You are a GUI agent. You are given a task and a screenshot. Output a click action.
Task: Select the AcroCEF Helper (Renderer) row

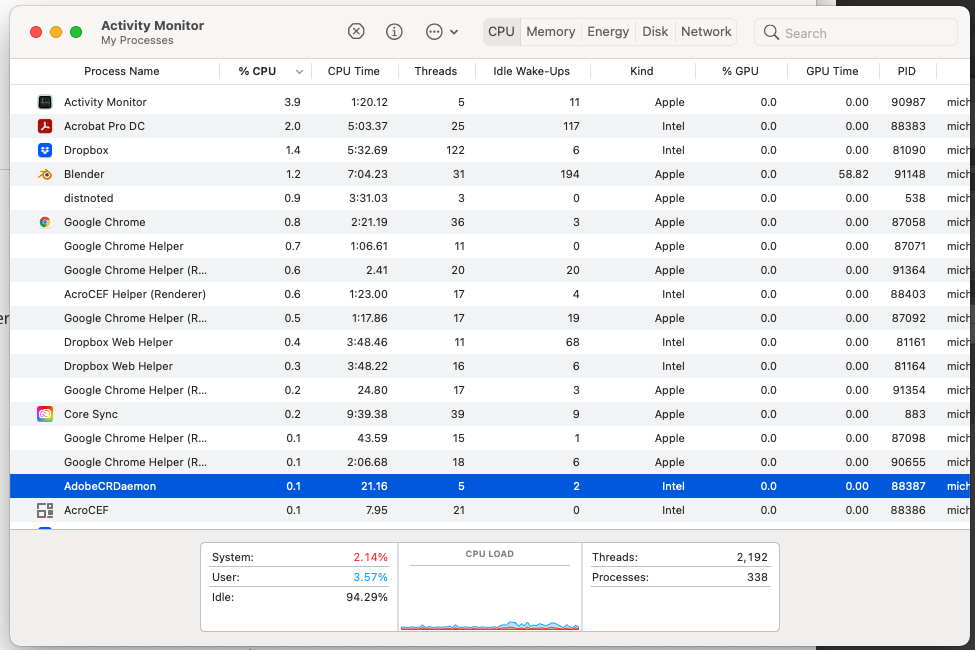(489, 294)
